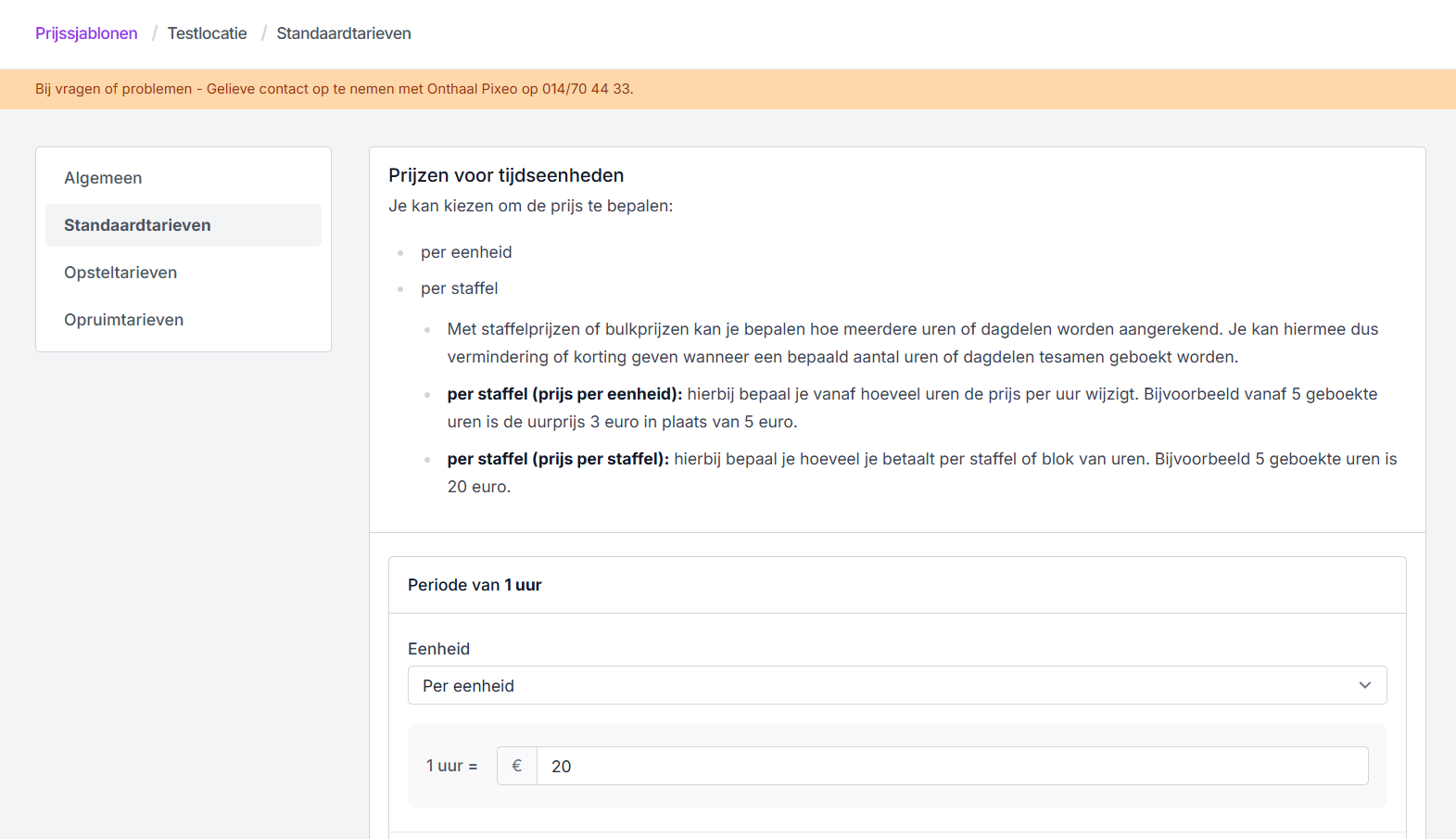Click the "Periode van 1 uur" card header
Screen dimensions: 1456x839
click(x=475, y=585)
